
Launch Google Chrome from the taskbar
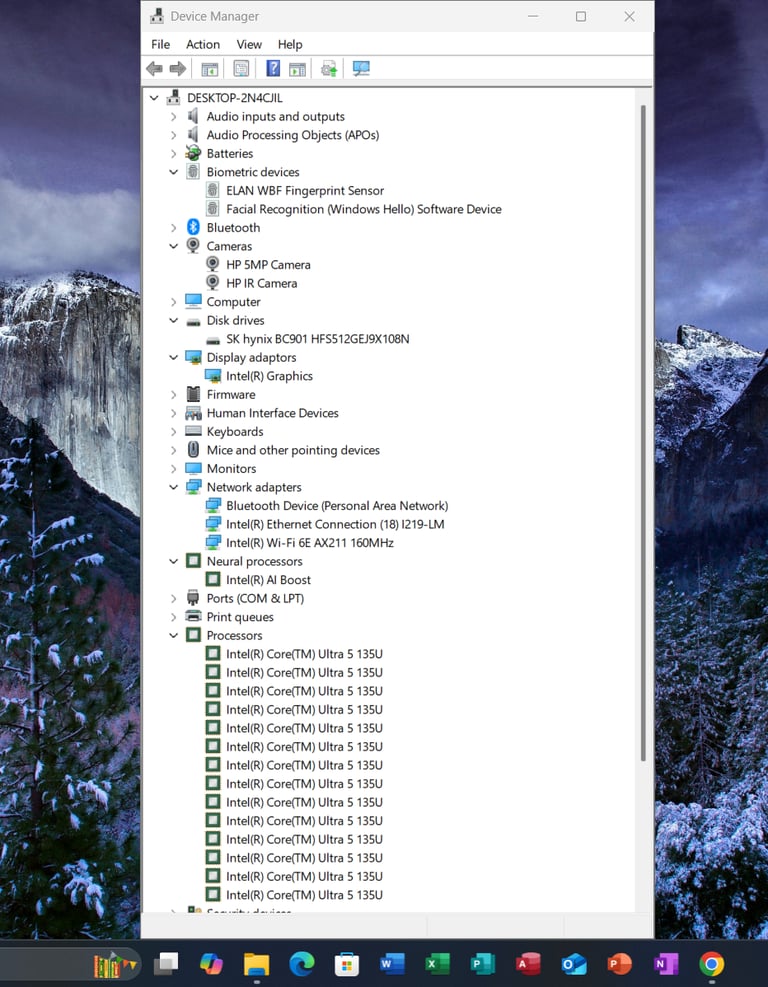click(x=711, y=964)
